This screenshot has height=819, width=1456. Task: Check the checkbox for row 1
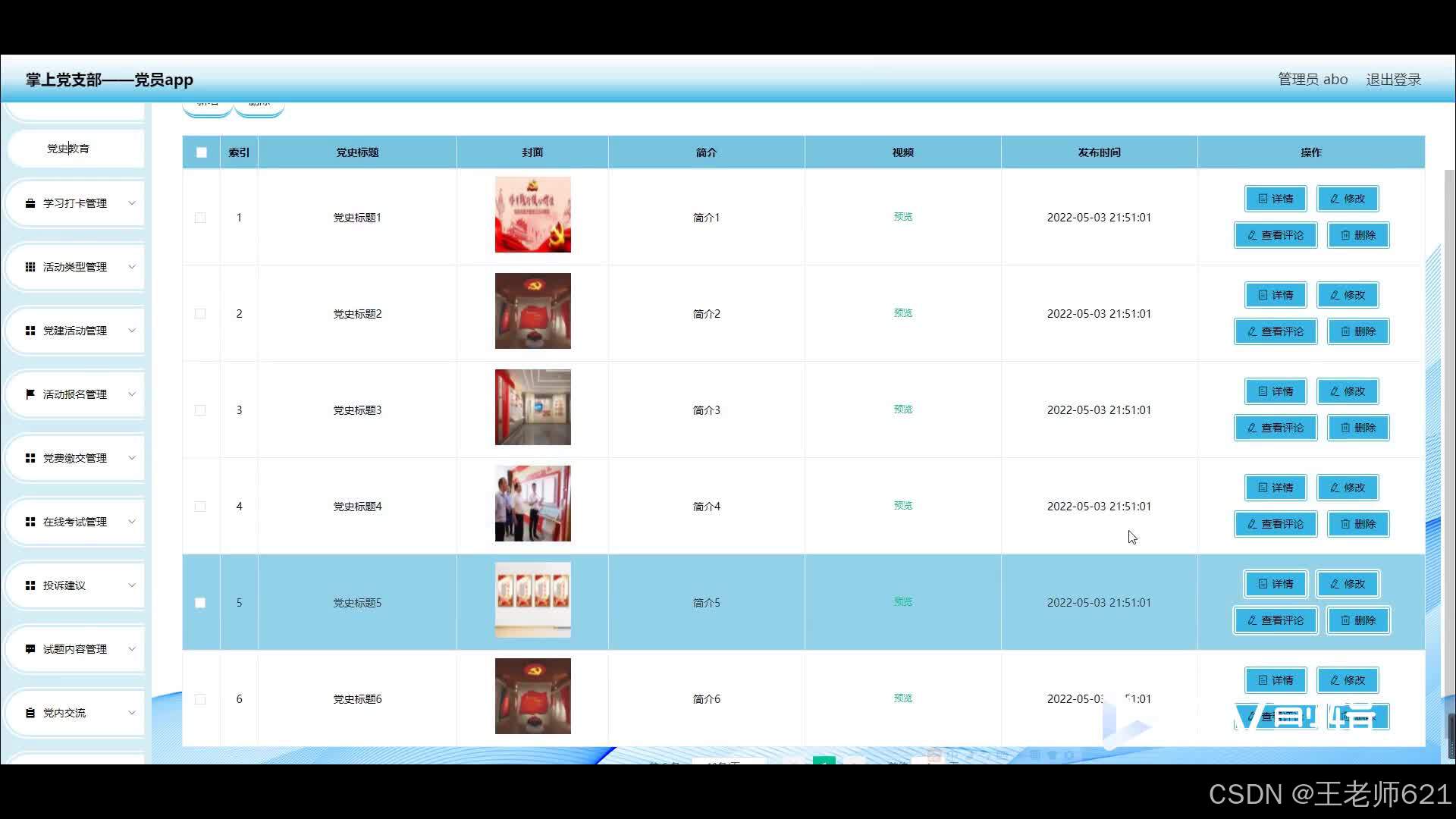[x=200, y=218]
